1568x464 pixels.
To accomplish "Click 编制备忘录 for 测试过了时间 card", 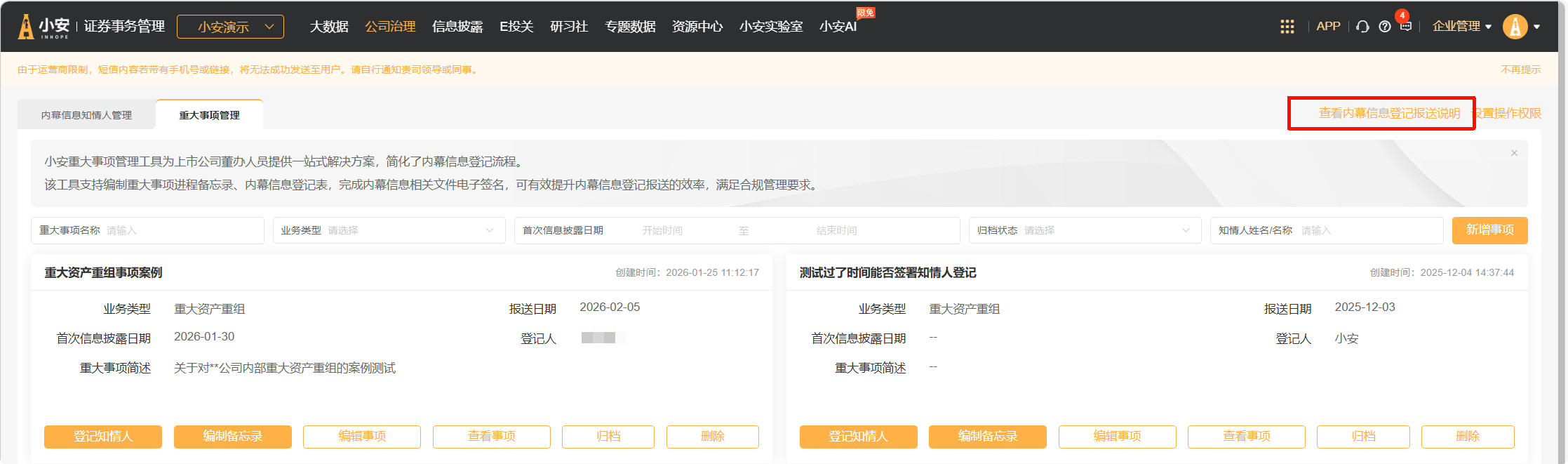I will pos(988,437).
